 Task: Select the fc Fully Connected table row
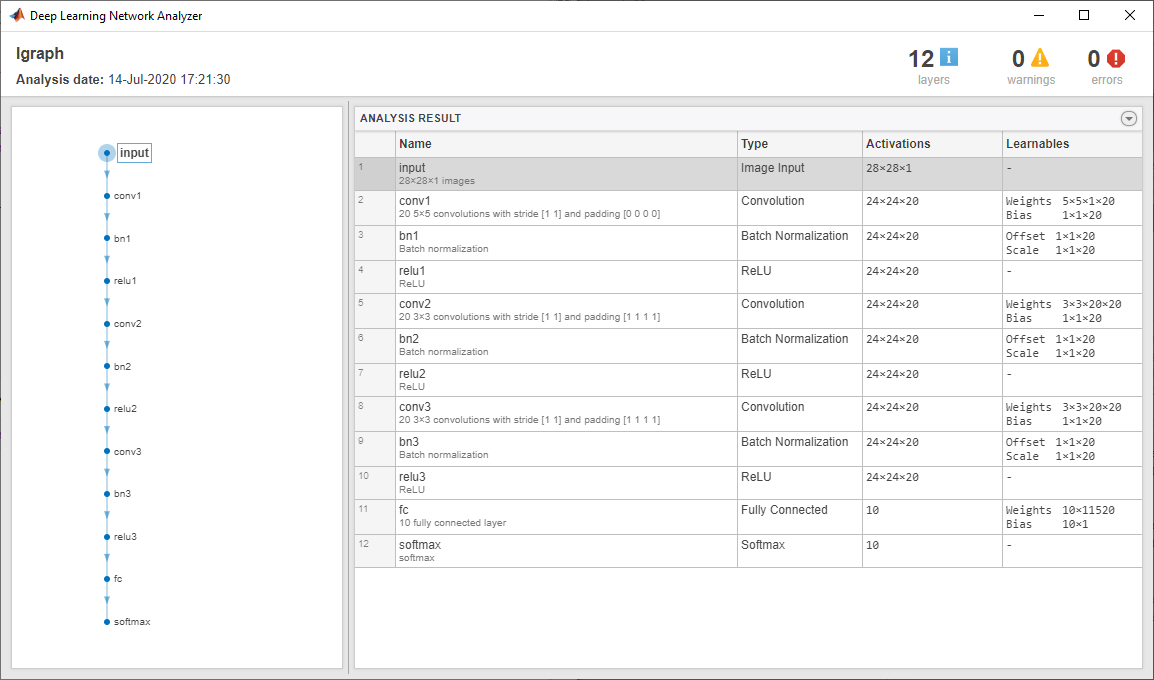coord(748,517)
